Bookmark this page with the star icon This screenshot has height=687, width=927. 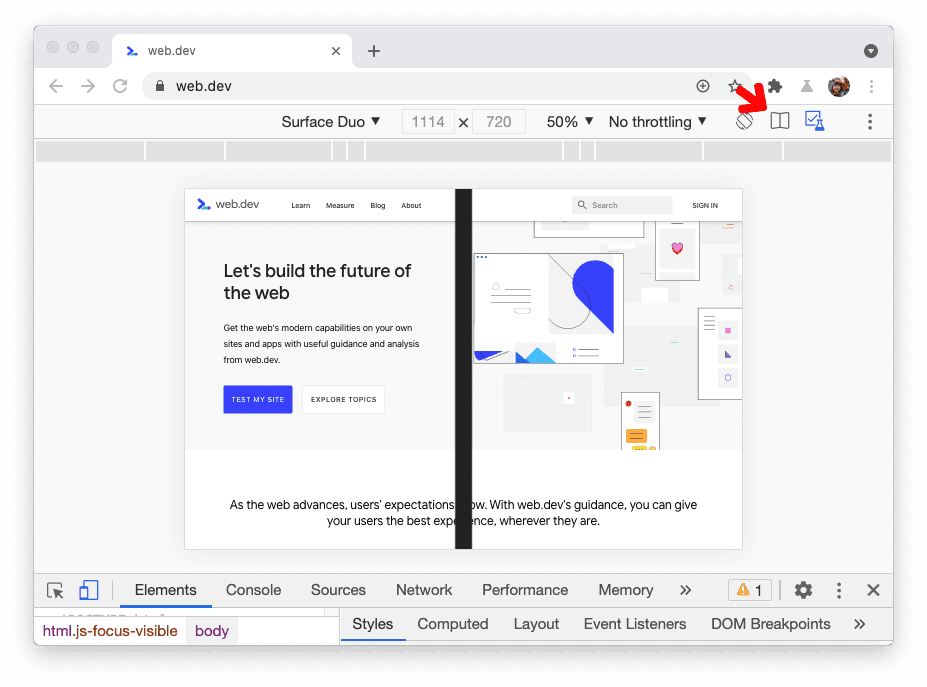coord(735,86)
